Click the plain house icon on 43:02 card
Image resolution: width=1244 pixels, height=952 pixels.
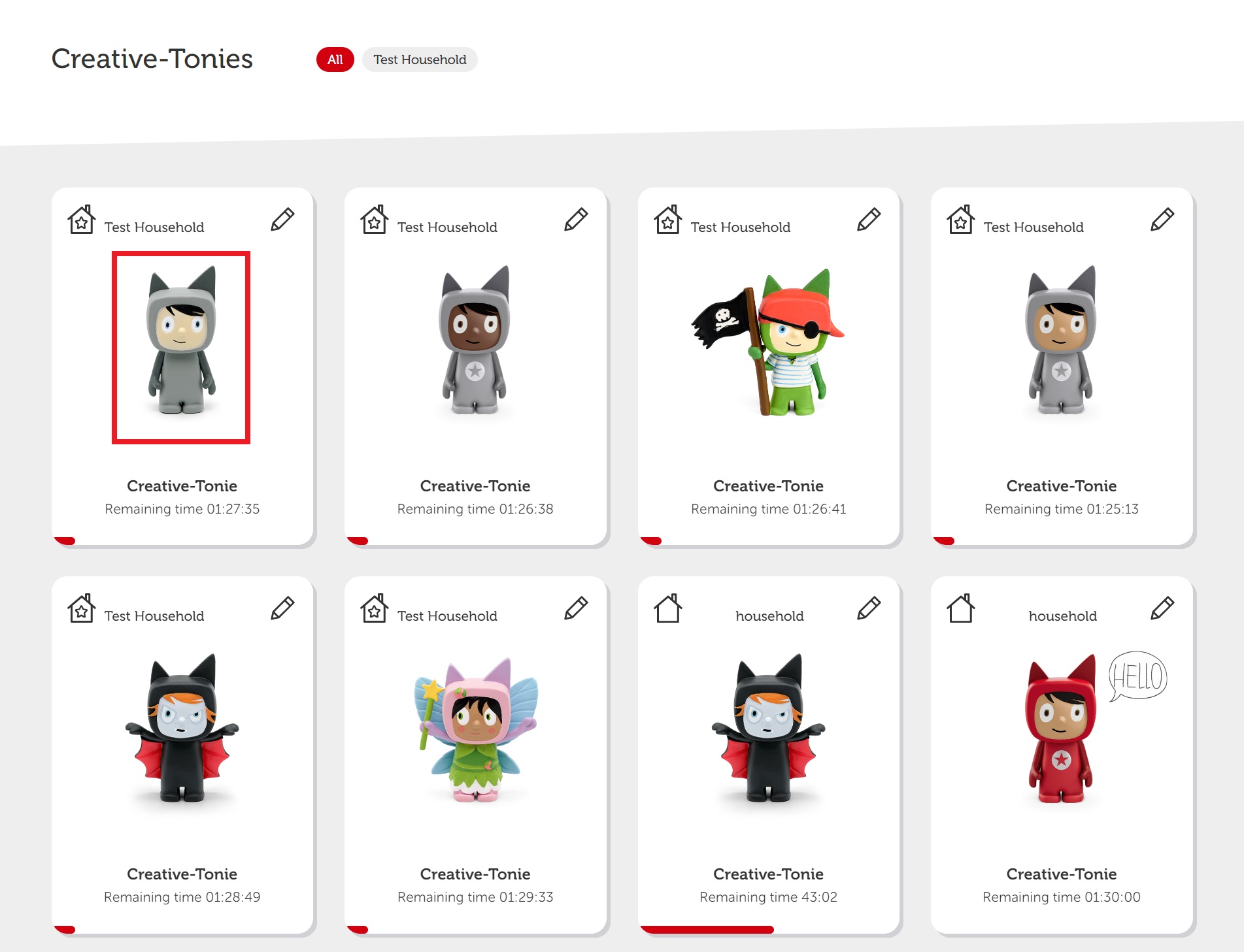[668, 608]
